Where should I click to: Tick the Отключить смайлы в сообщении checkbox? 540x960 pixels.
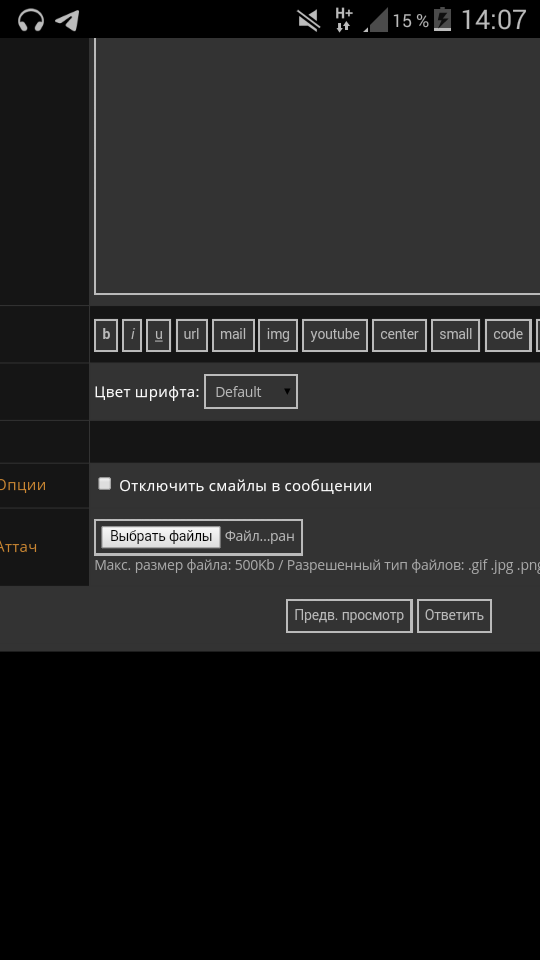point(105,484)
